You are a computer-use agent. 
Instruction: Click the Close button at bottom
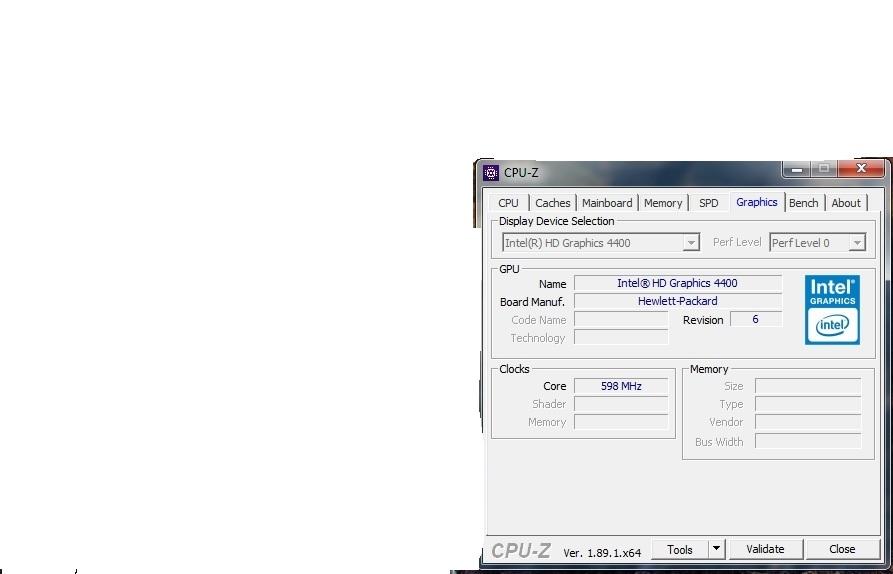(x=842, y=550)
